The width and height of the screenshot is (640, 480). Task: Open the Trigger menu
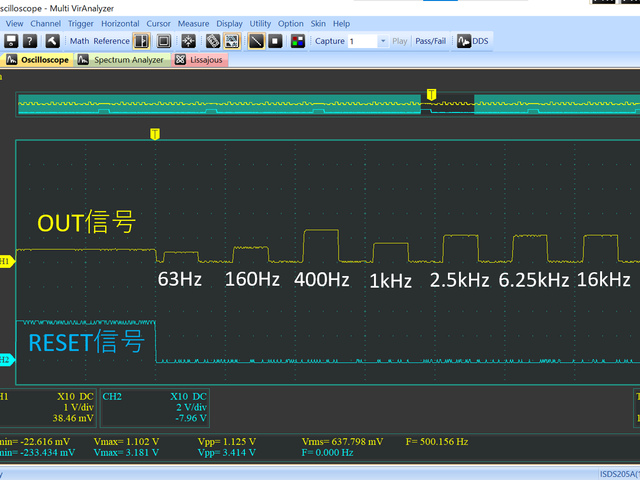[x=82, y=23]
